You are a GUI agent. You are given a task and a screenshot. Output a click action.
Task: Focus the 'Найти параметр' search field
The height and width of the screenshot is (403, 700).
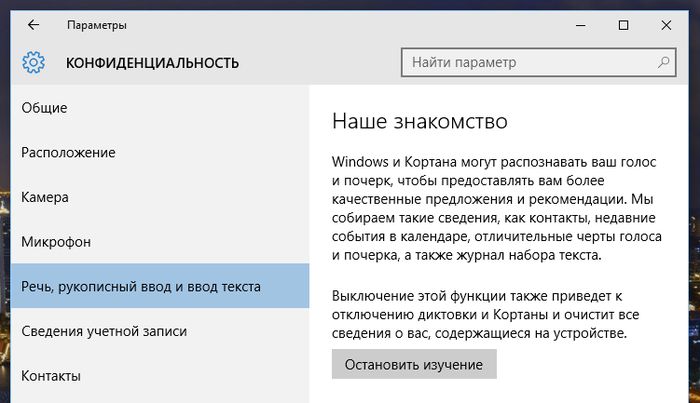click(x=538, y=62)
